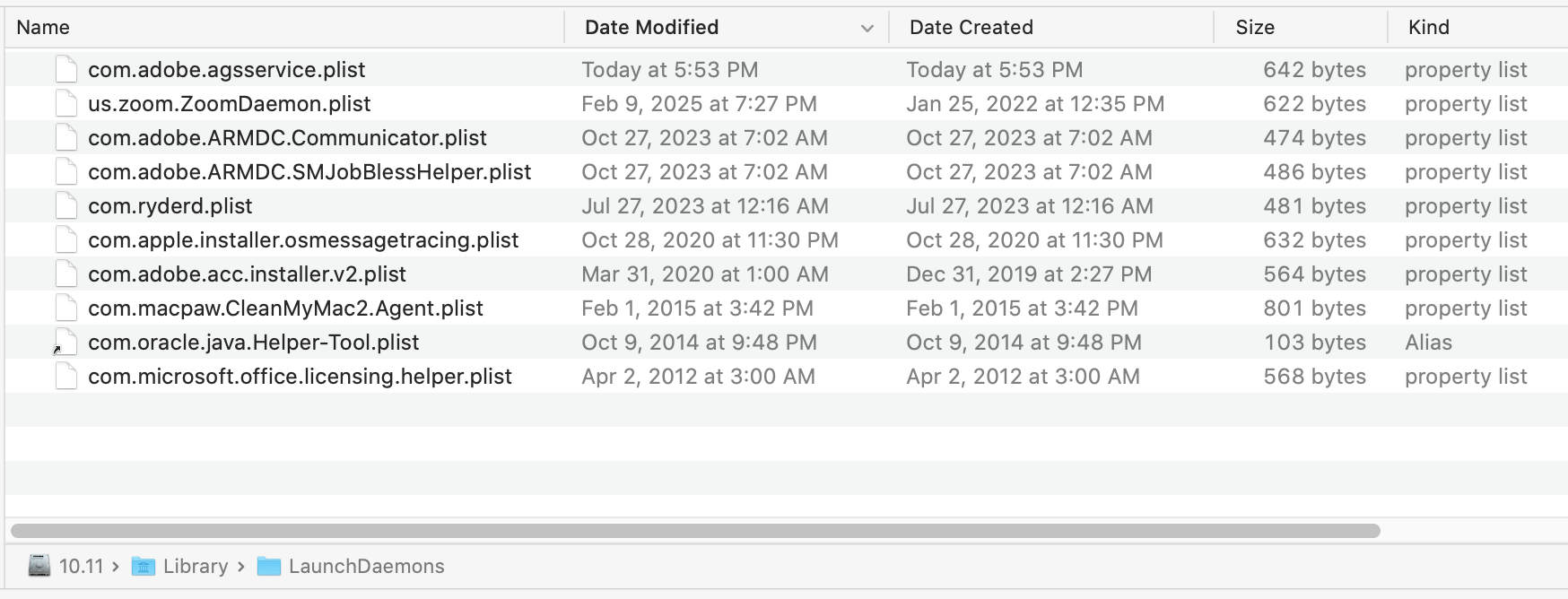This screenshot has height=599, width=1568.
Task: Click the us.zoom.ZoomDaemon.plist file icon
Action: (65, 103)
